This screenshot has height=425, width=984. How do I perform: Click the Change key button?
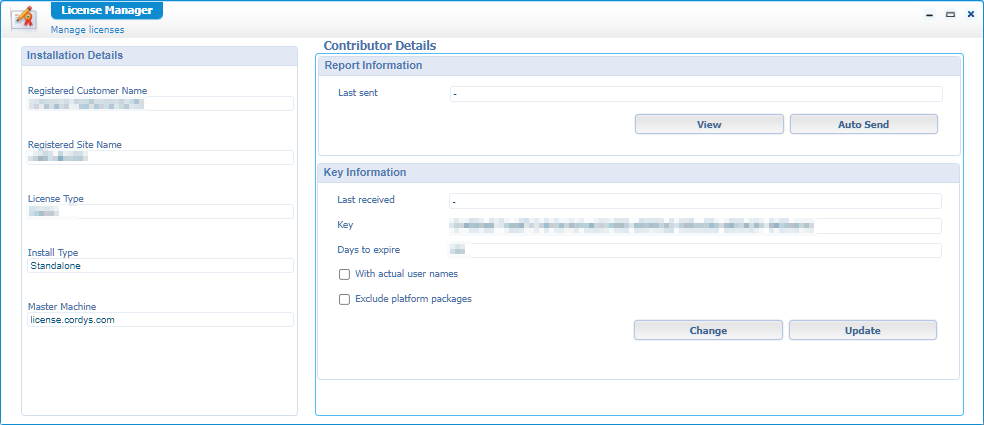coord(708,330)
